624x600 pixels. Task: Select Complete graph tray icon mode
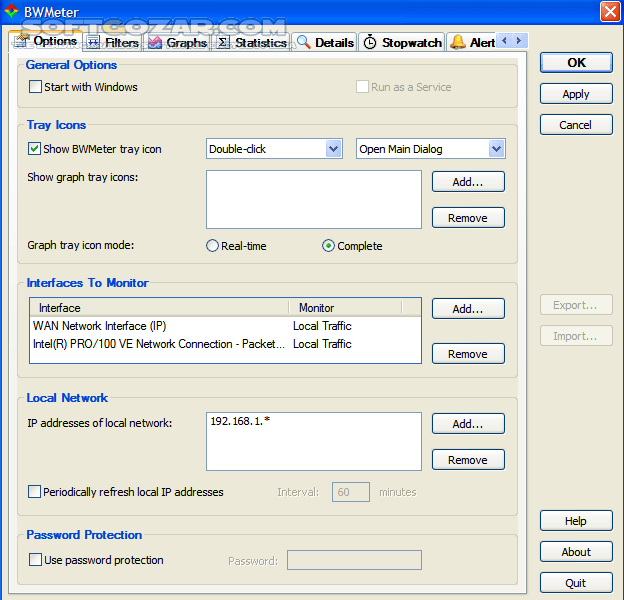point(328,246)
